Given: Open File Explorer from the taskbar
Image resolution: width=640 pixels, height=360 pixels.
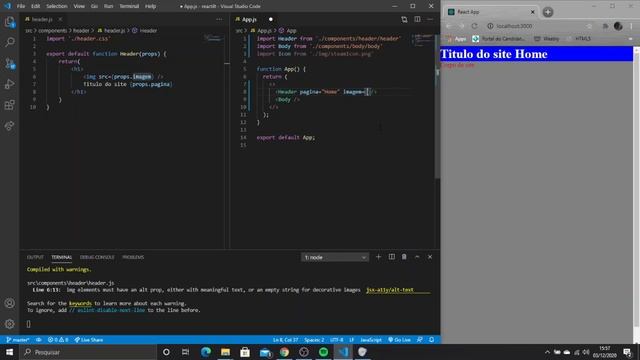Looking at the screenshot, I should coord(225,352).
